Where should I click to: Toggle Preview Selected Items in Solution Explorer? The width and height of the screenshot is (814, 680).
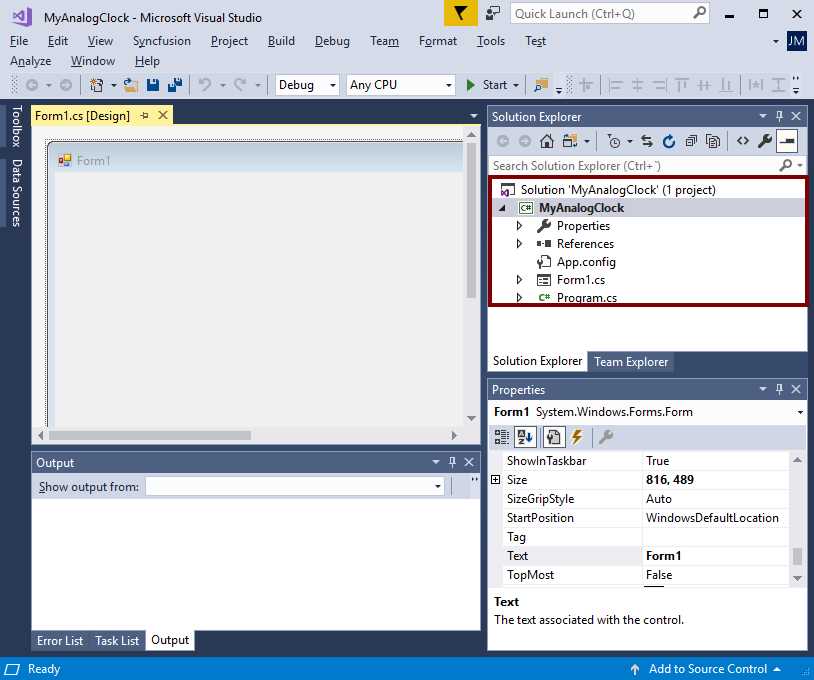787,141
